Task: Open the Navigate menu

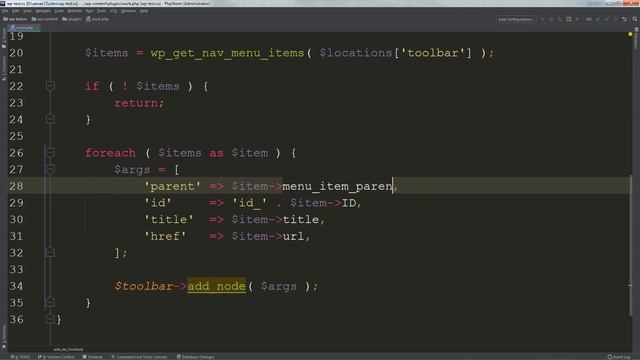Action: pos(43,11)
